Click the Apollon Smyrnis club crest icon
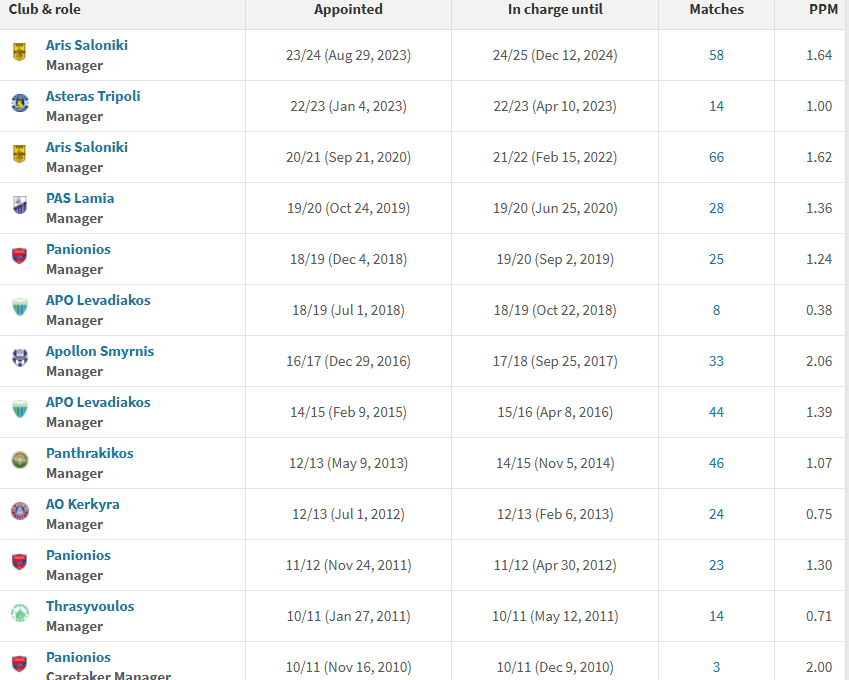This screenshot has height=680, width=849. 20,358
